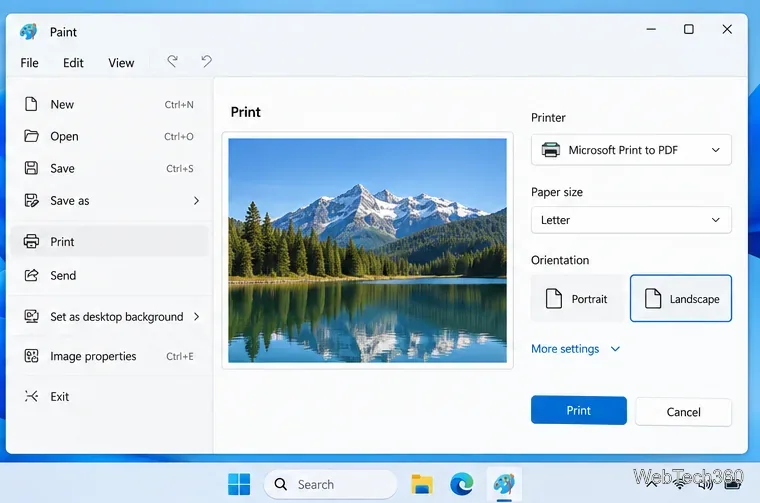Choose Exit from File menu
760x503 pixels.
pyautogui.click(x=110, y=396)
